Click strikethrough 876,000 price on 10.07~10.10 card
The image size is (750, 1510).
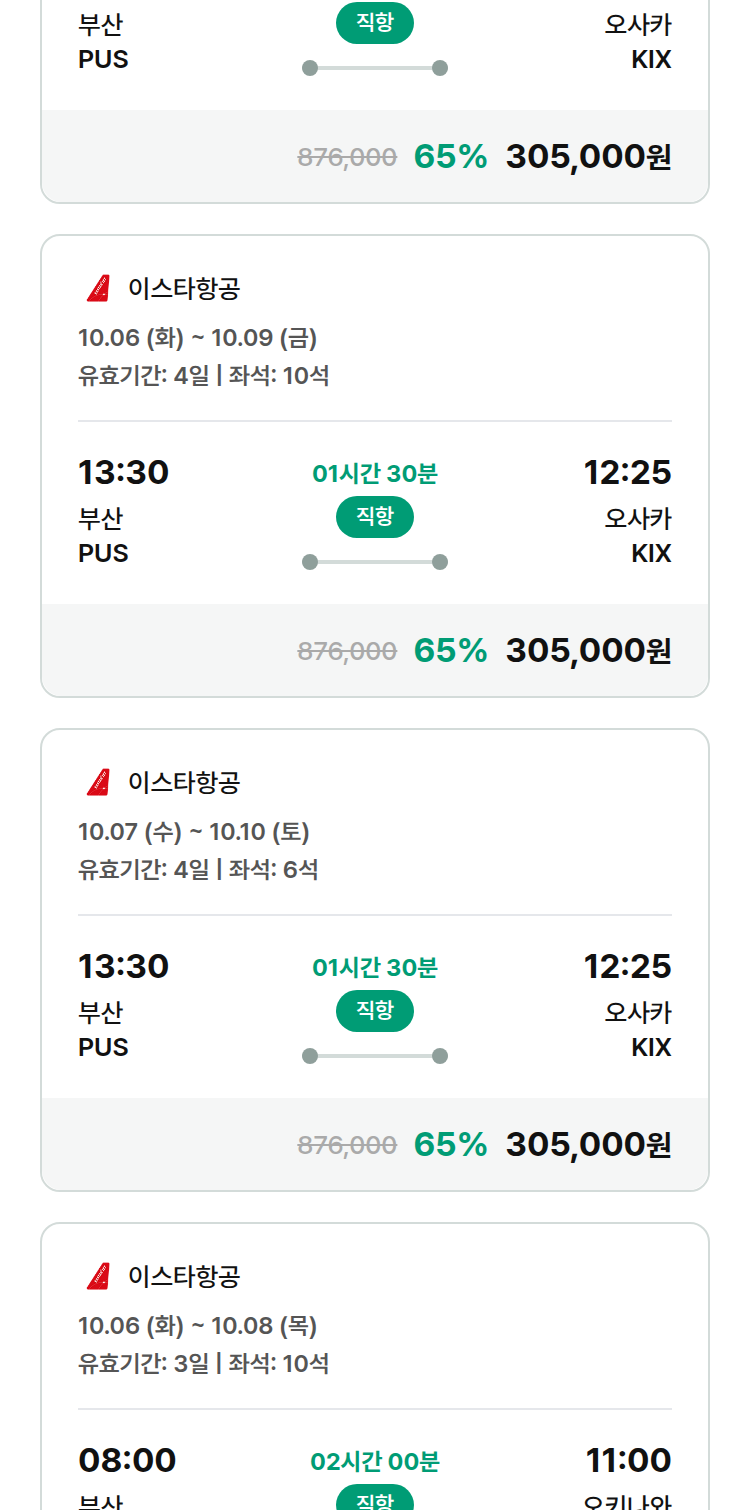click(x=347, y=1145)
